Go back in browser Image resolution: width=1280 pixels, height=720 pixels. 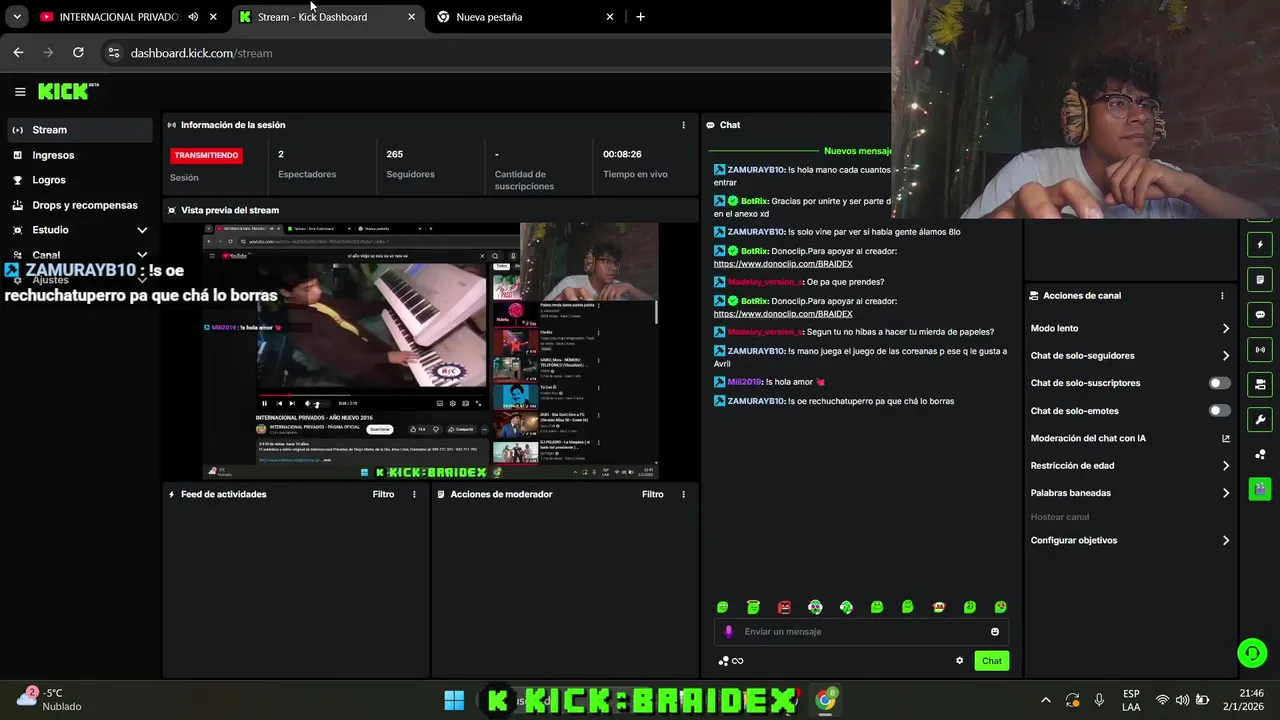[x=18, y=53]
